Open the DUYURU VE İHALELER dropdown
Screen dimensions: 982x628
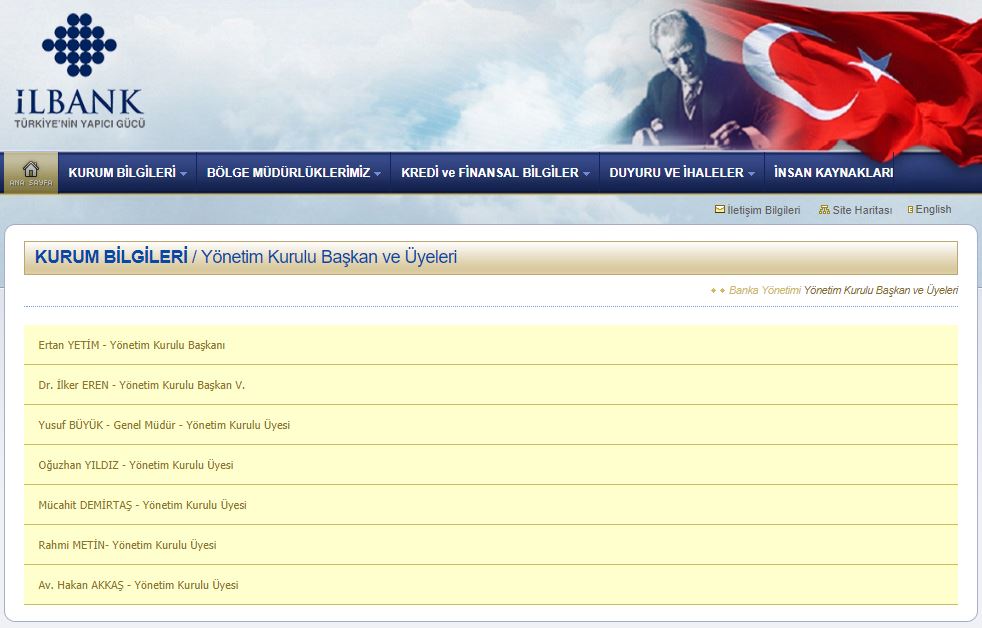coord(681,173)
